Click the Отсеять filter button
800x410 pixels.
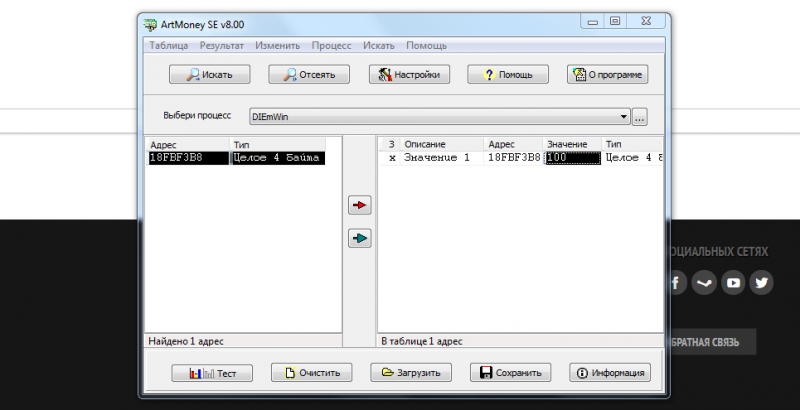pyautogui.click(x=309, y=74)
